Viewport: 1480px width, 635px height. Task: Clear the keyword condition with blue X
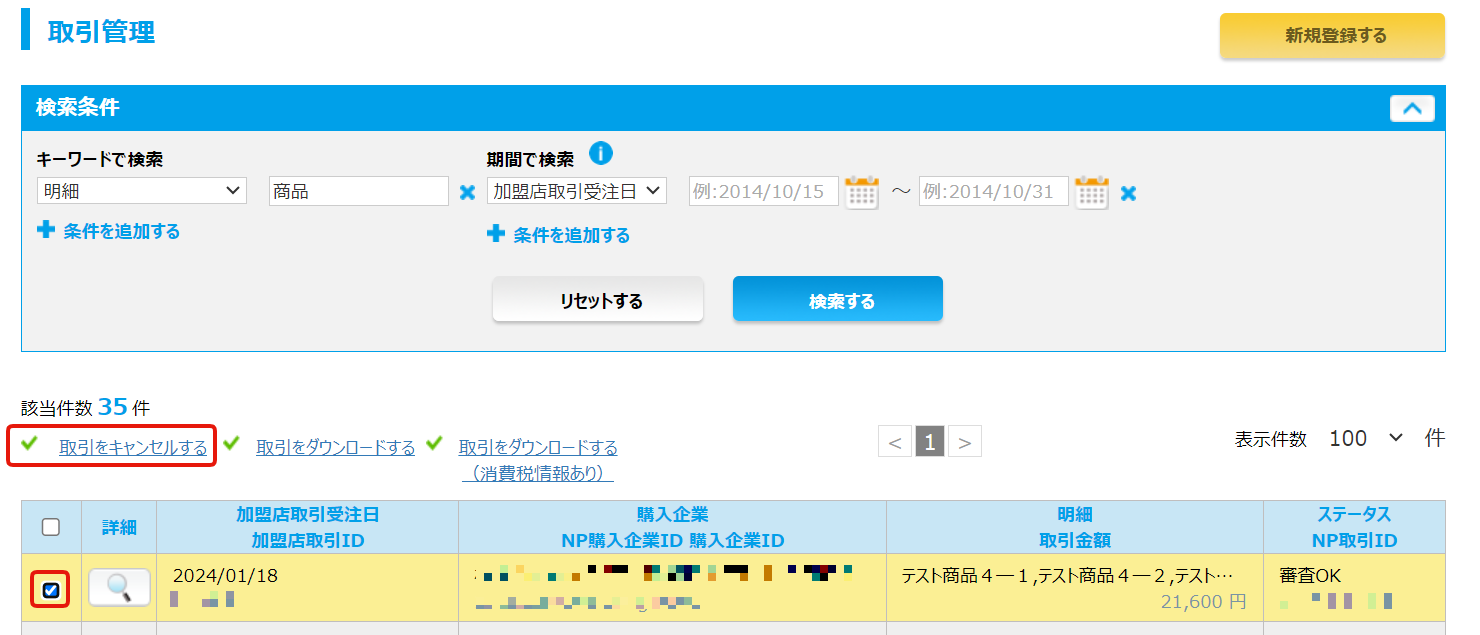coord(467,192)
